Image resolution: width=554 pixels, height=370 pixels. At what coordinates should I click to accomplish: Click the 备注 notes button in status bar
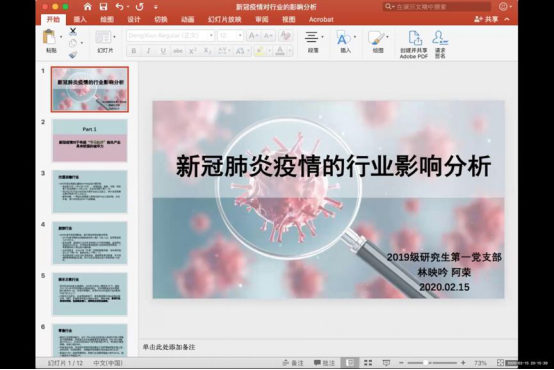[x=293, y=363]
